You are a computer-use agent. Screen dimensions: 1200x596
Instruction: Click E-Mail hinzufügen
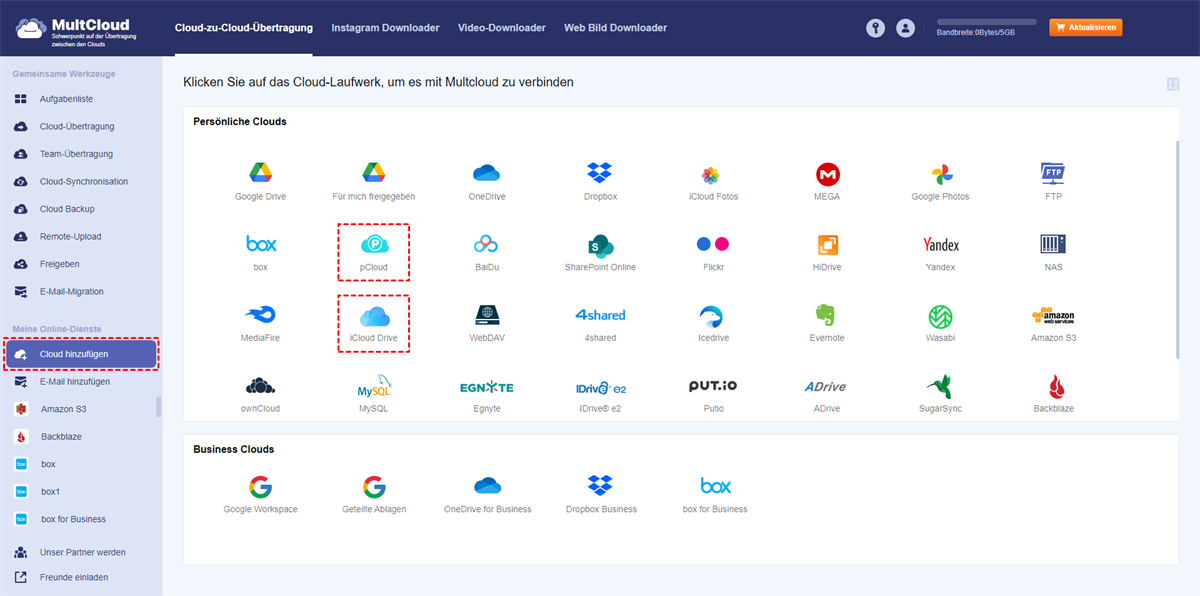click(75, 382)
